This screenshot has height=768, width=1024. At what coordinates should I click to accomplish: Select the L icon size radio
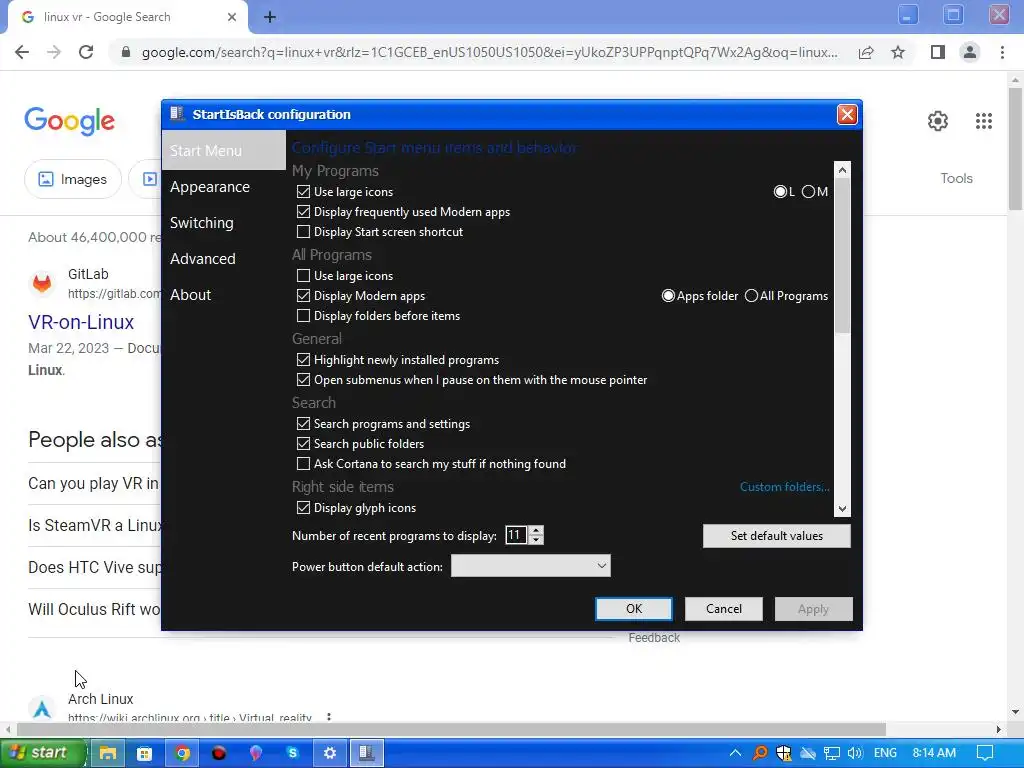tap(780, 191)
